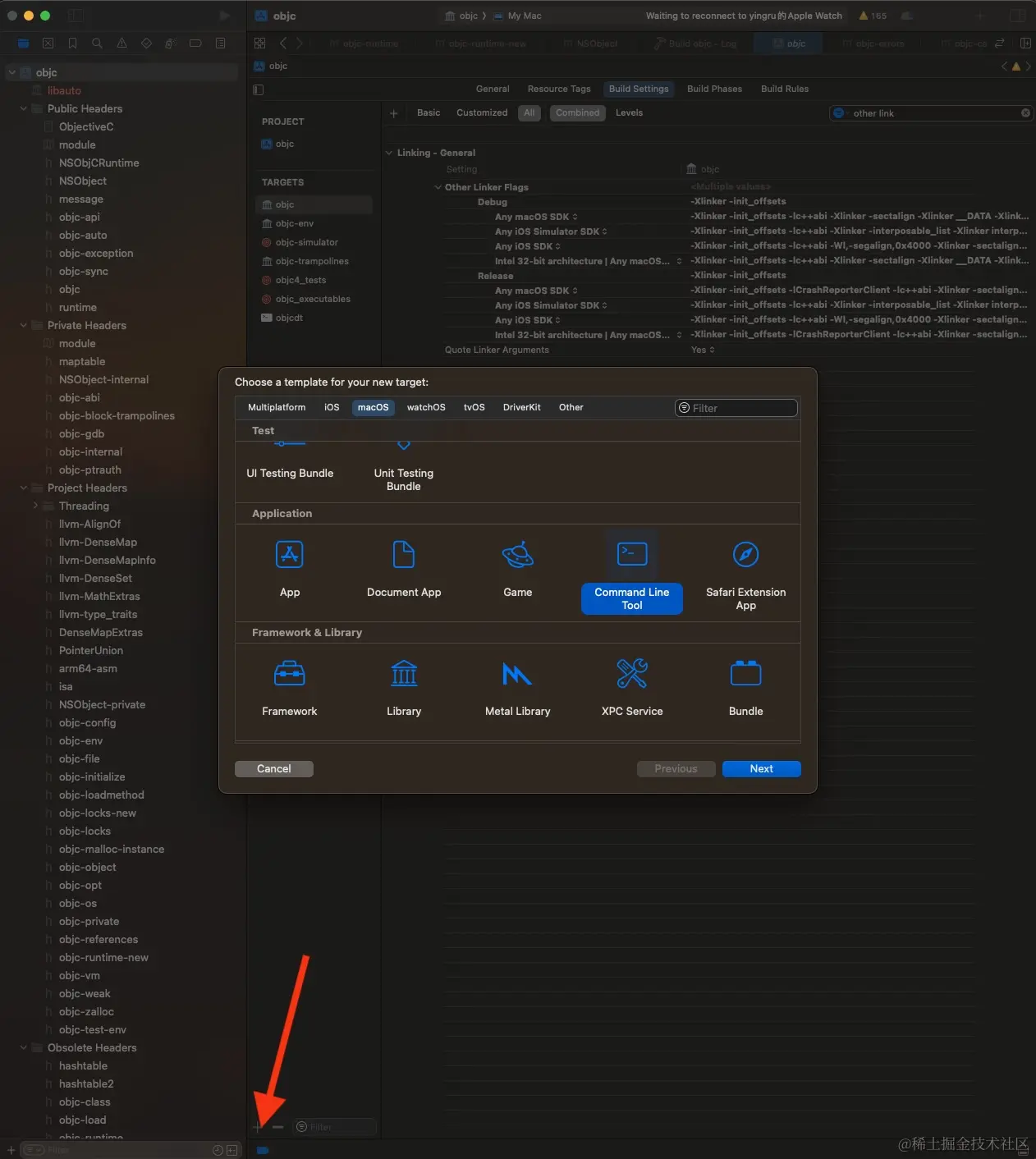
Task: Collapse the Public Headers group
Action: 24,109
